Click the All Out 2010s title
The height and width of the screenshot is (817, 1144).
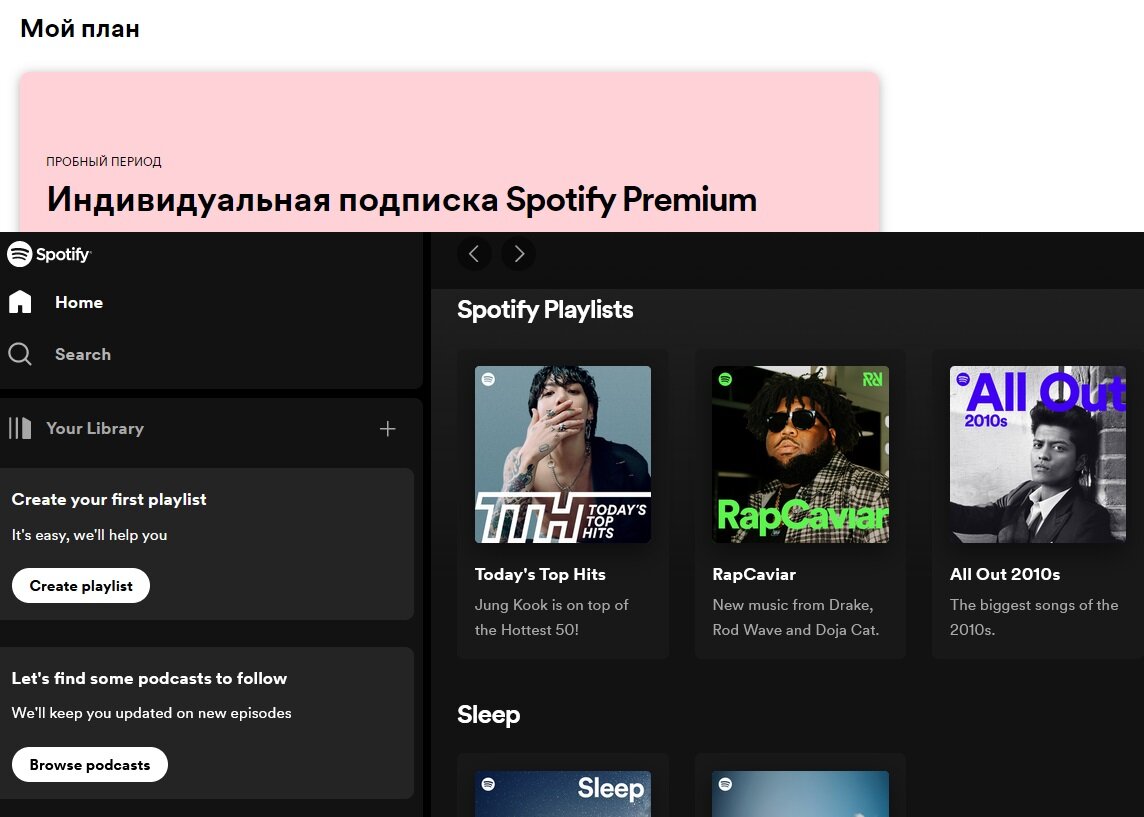(x=1005, y=574)
